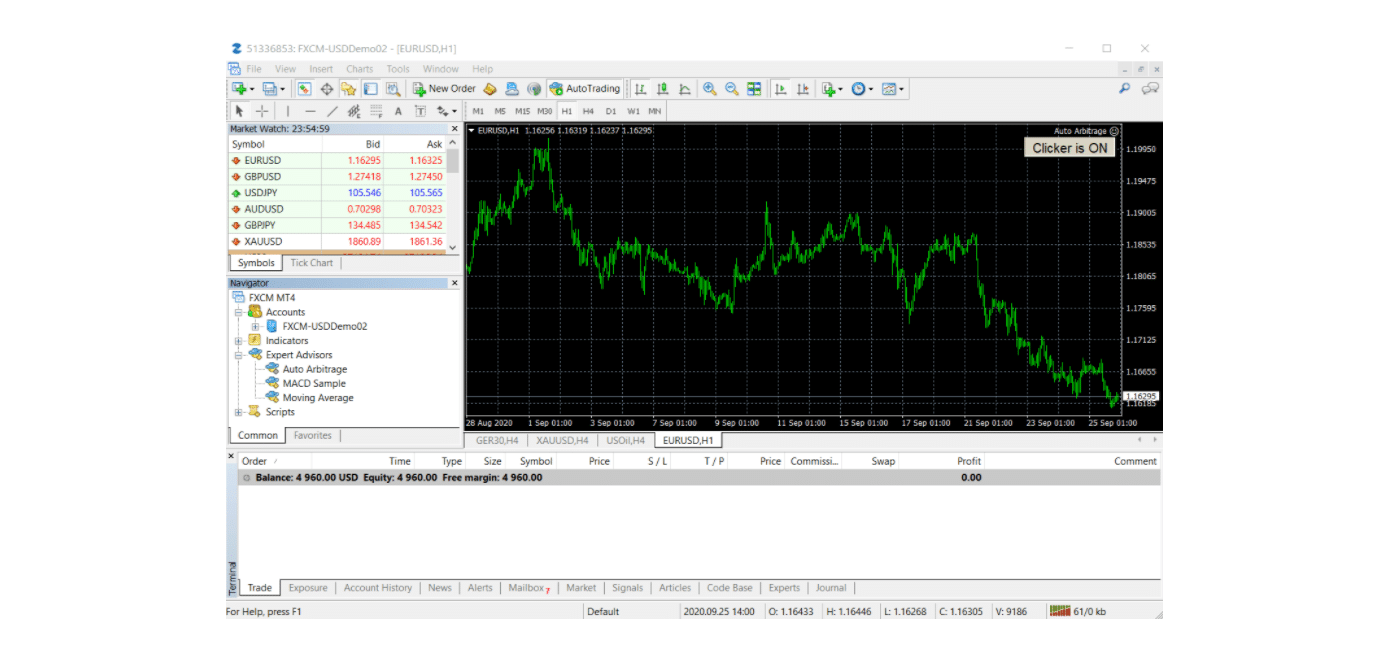Switch chart to Bar Chart icon
This screenshot has width=1391, height=649.
(640, 89)
